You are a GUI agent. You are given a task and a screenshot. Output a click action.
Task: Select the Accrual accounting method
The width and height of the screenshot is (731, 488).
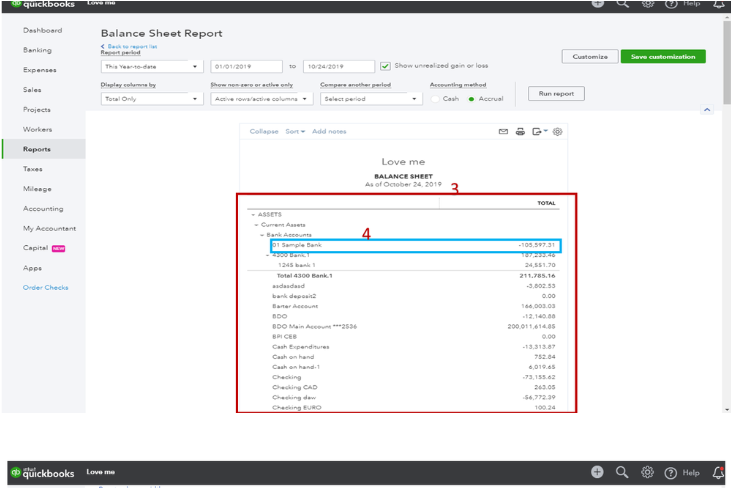pyautogui.click(x=471, y=99)
